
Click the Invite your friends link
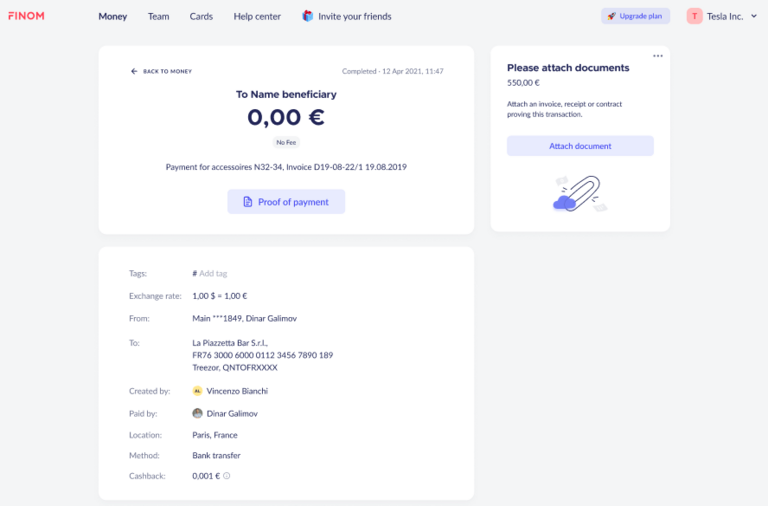pyautogui.click(x=354, y=16)
